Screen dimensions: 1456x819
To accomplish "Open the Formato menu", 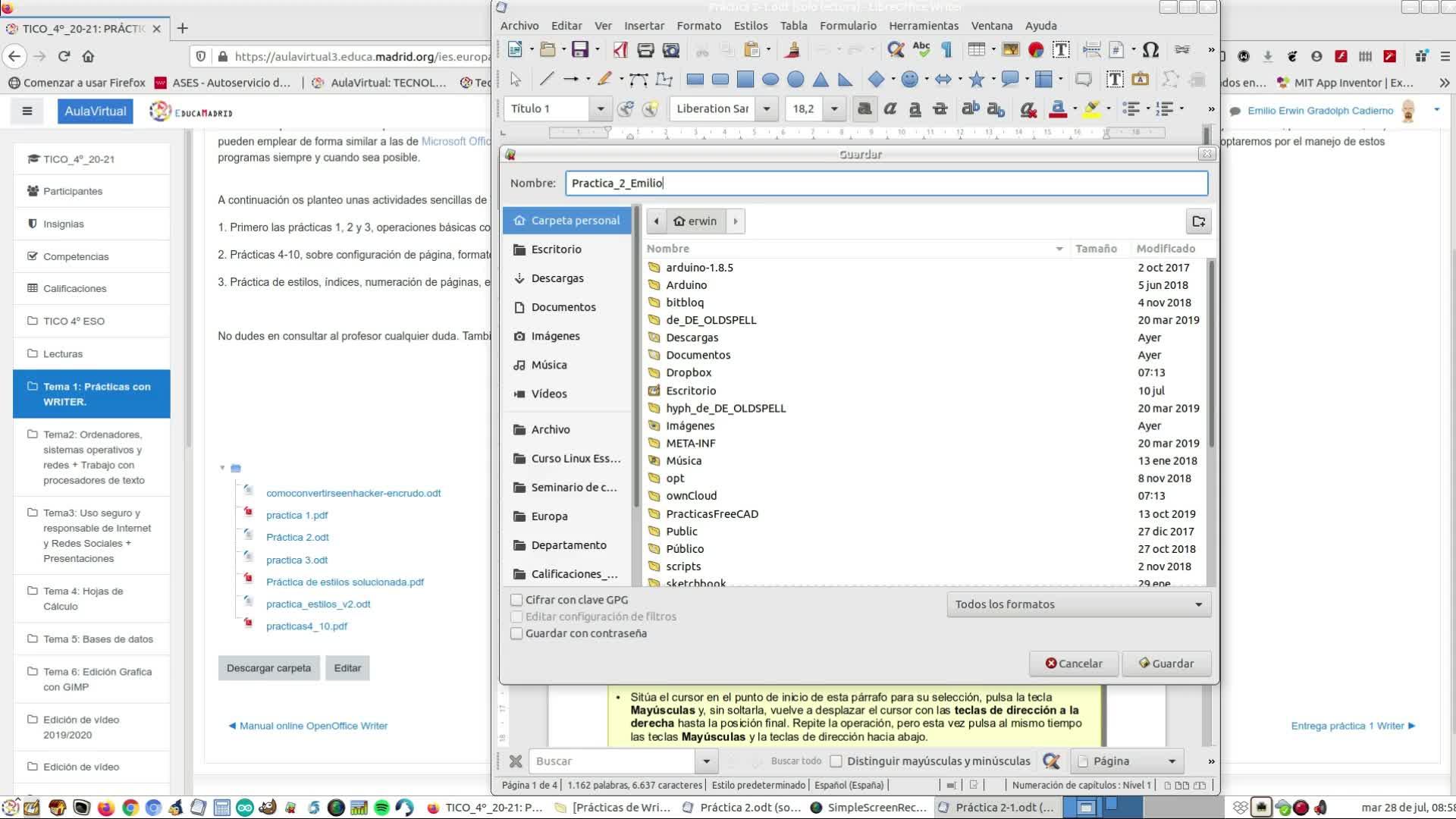I will coord(698,26).
